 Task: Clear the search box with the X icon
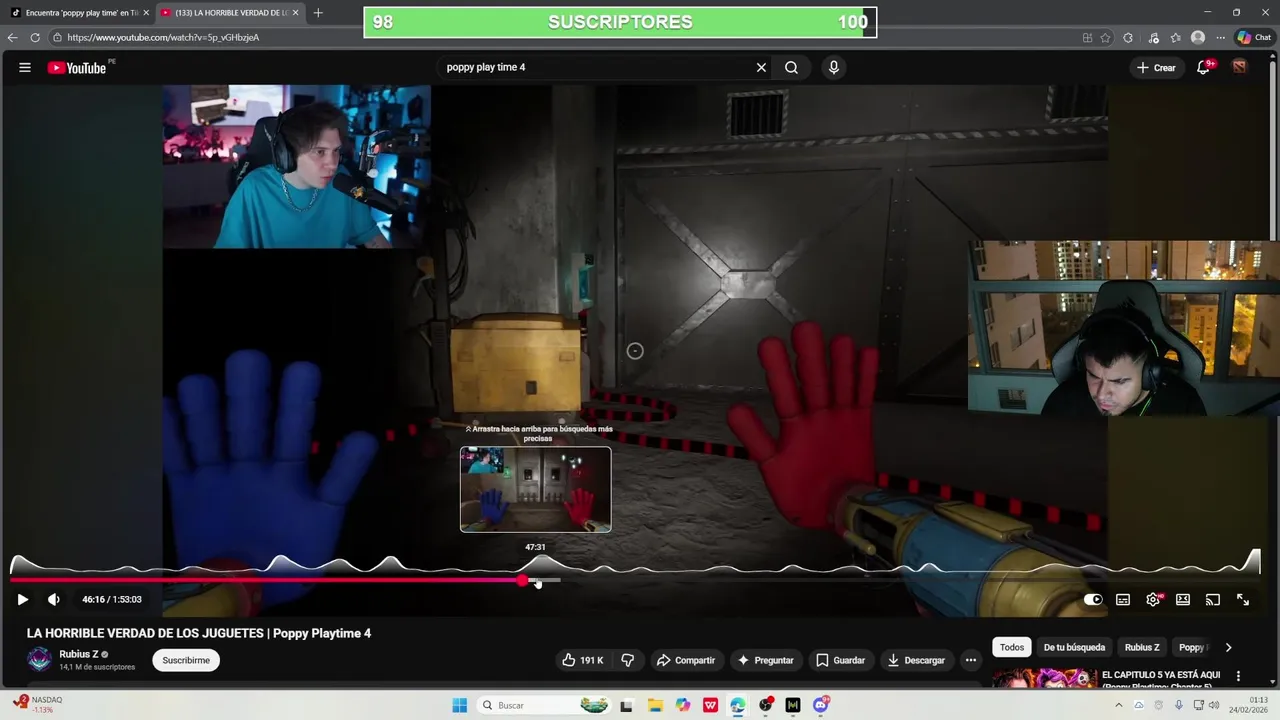[761, 67]
